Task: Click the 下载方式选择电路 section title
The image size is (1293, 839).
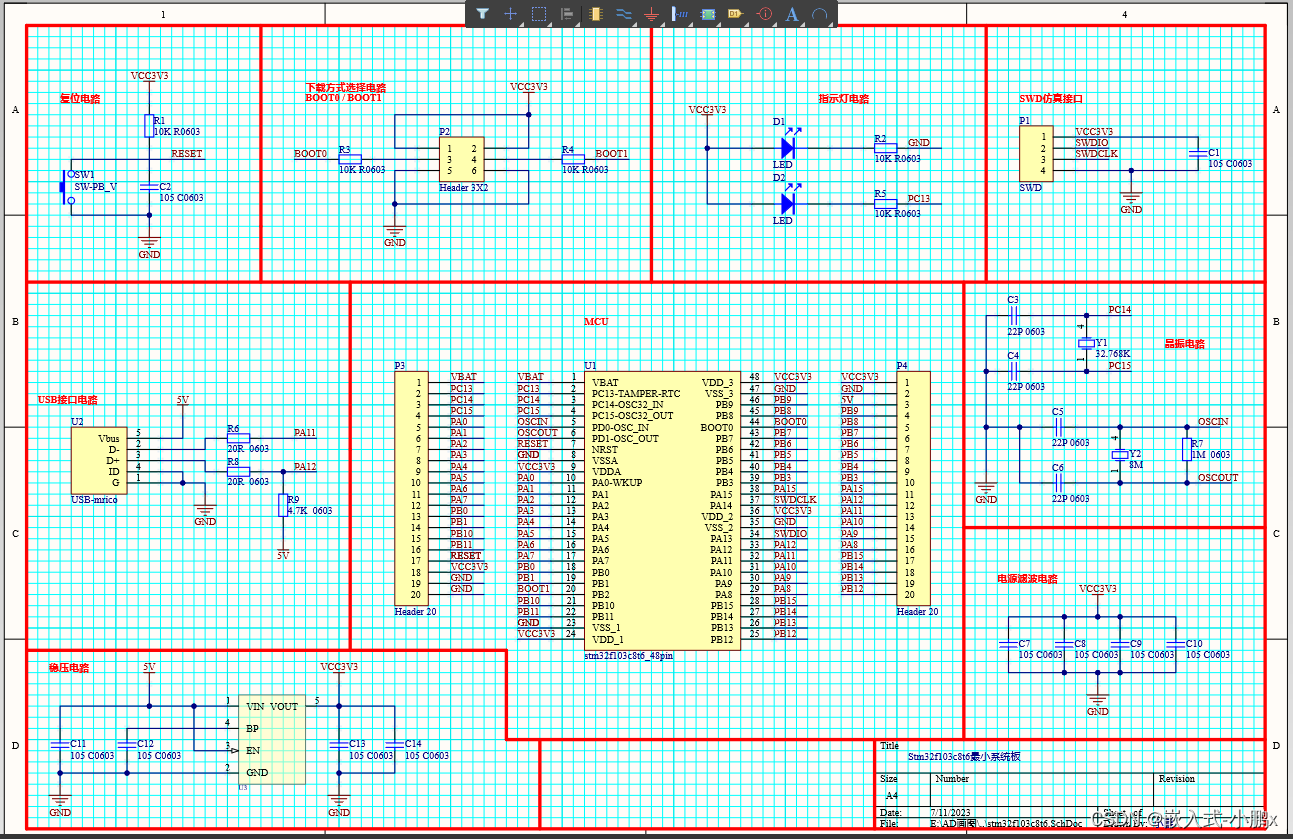Action: [346, 88]
